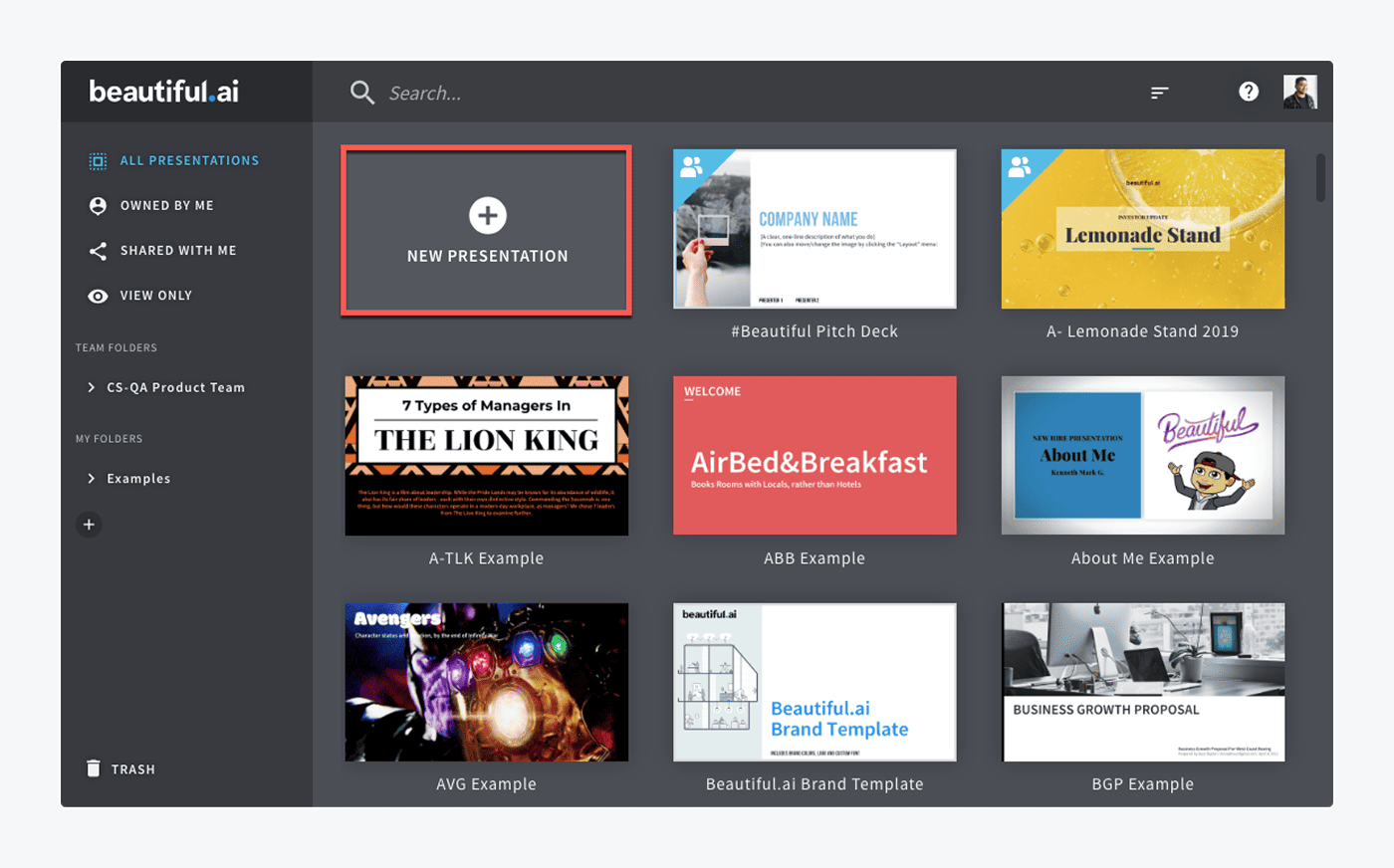Expand the CS-QA Product Team folder

(x=92, y=387)
